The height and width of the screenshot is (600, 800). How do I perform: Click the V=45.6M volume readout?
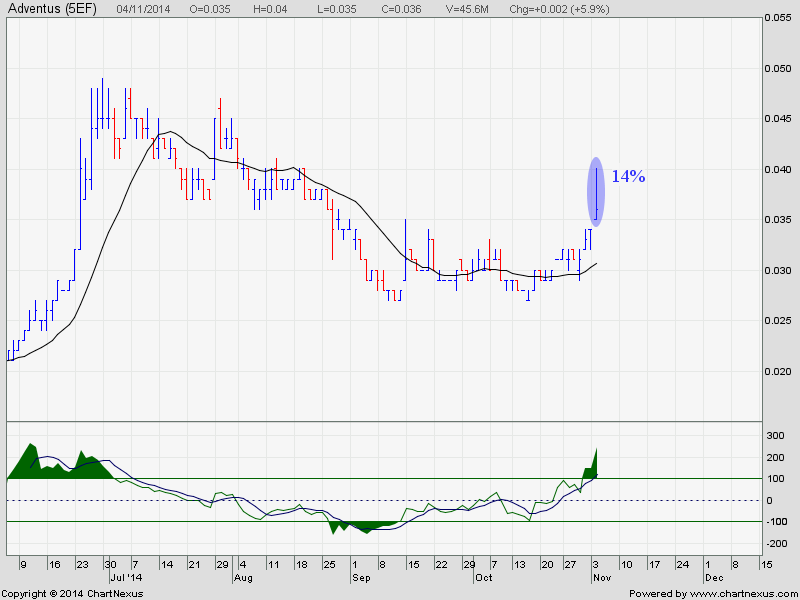(467, 9)
